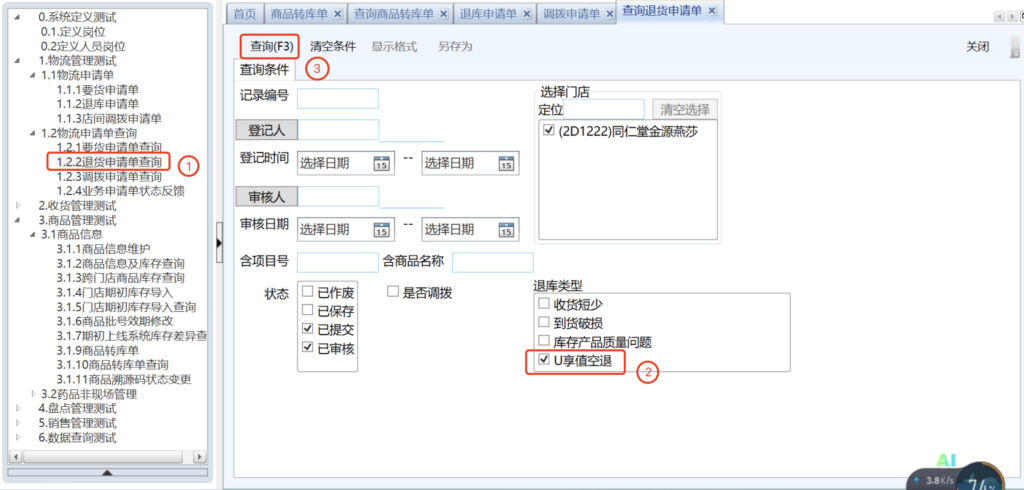Open calendar for 登记时间 end date

pos(506,164)
